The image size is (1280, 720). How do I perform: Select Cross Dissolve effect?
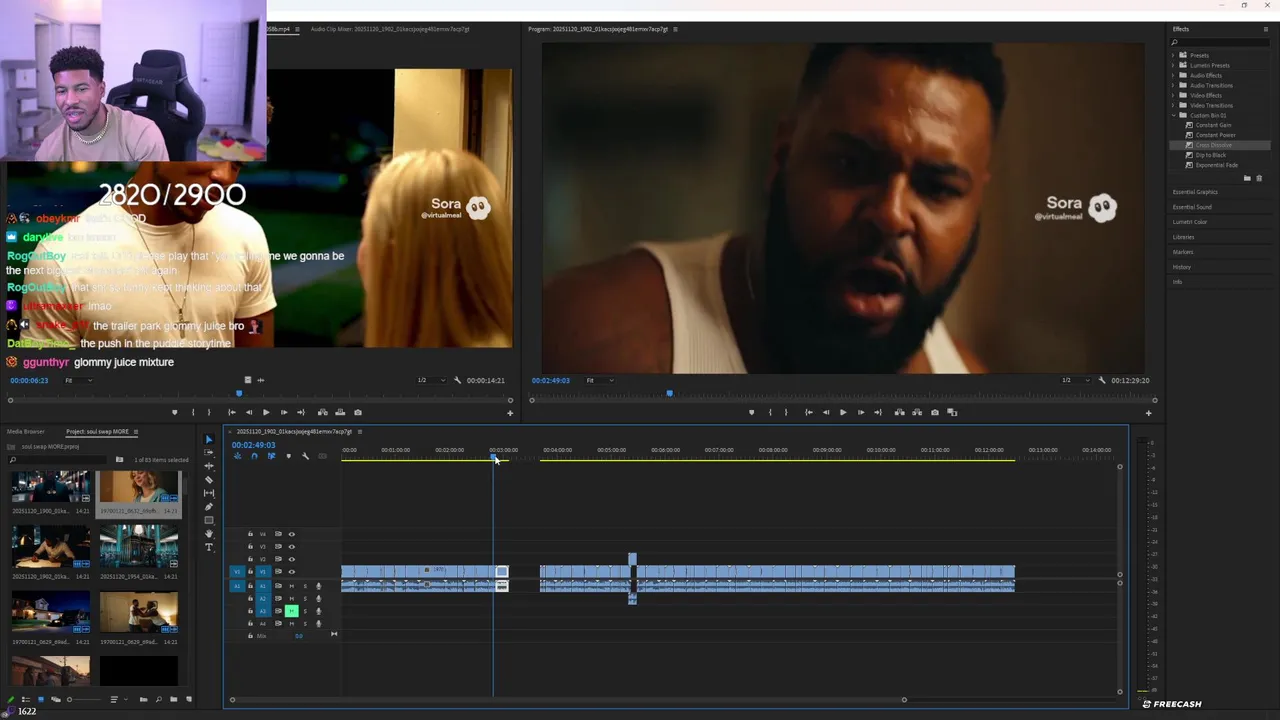pyautogui.click(x=1213, y=145)
